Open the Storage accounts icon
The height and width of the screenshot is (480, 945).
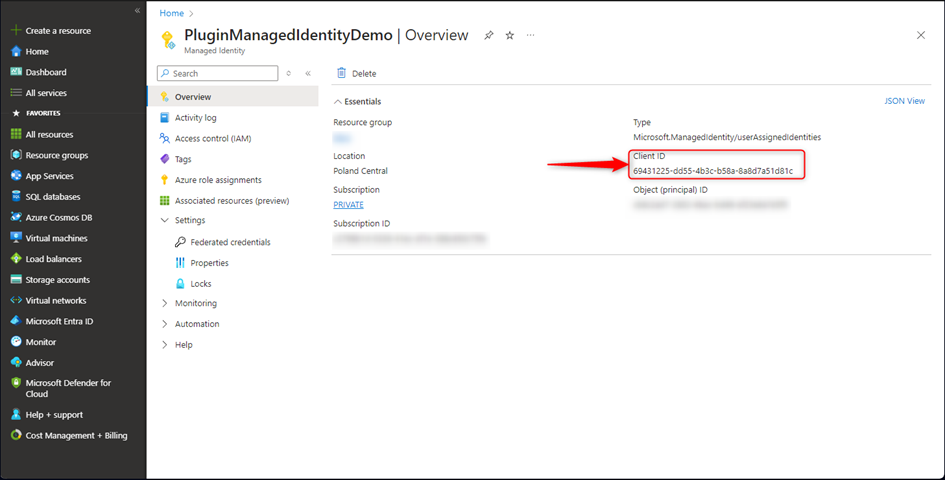(x=16, y=279)
